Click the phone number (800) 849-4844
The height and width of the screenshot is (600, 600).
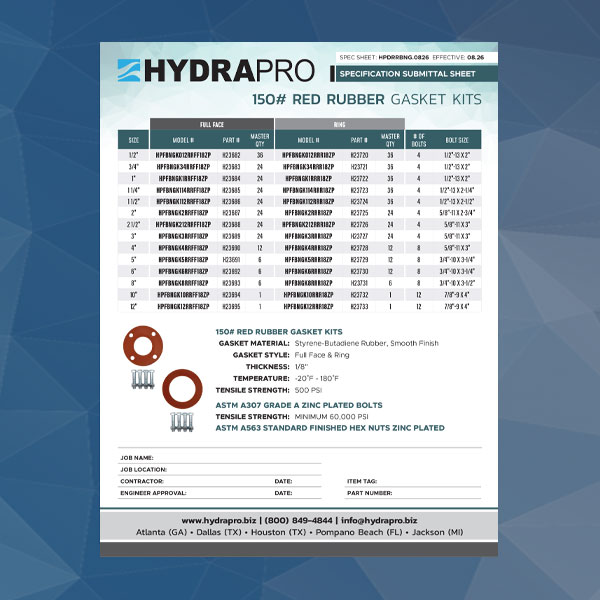(x=298, y=520)
